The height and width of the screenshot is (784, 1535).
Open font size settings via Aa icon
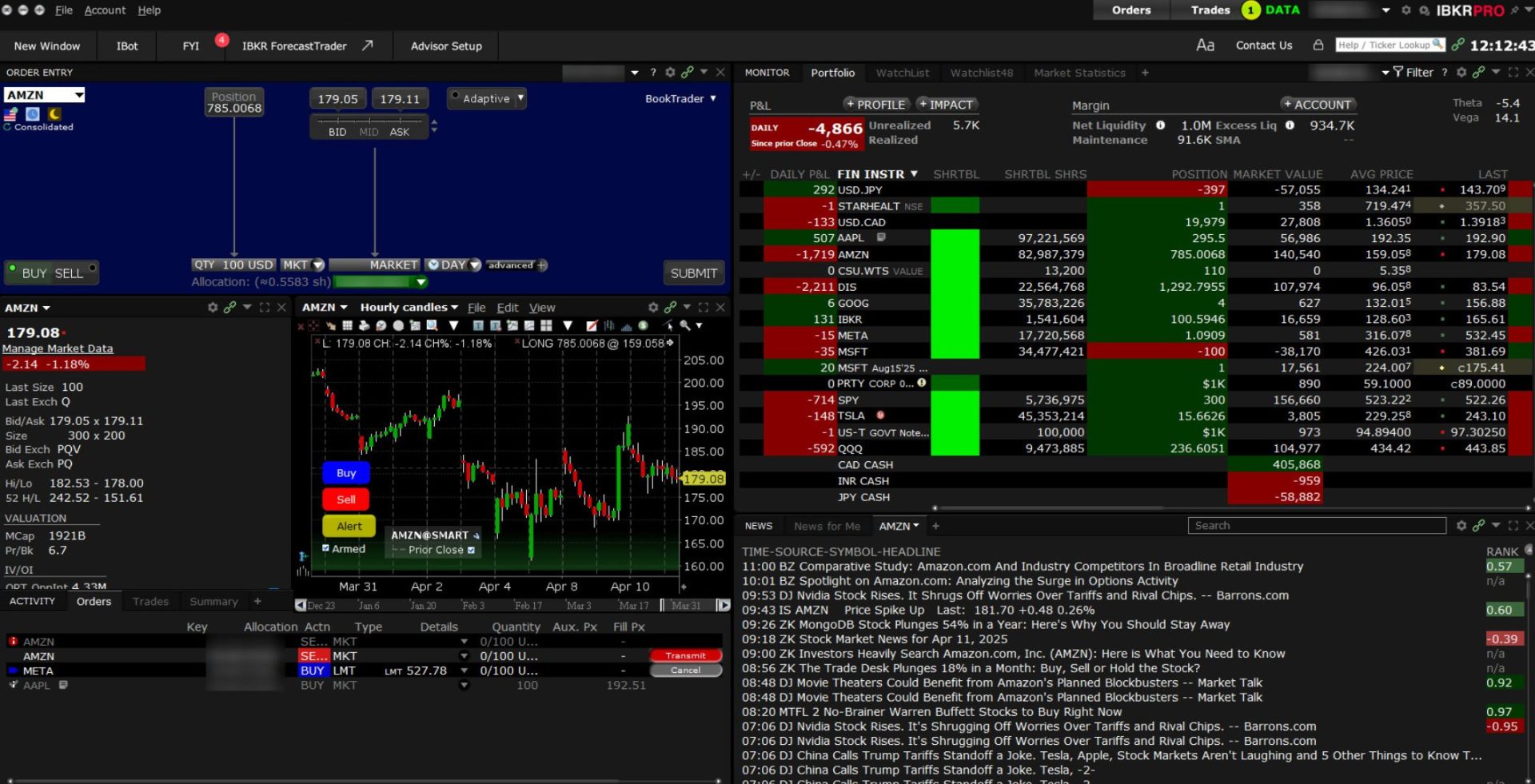click(x=1205, y=46)
